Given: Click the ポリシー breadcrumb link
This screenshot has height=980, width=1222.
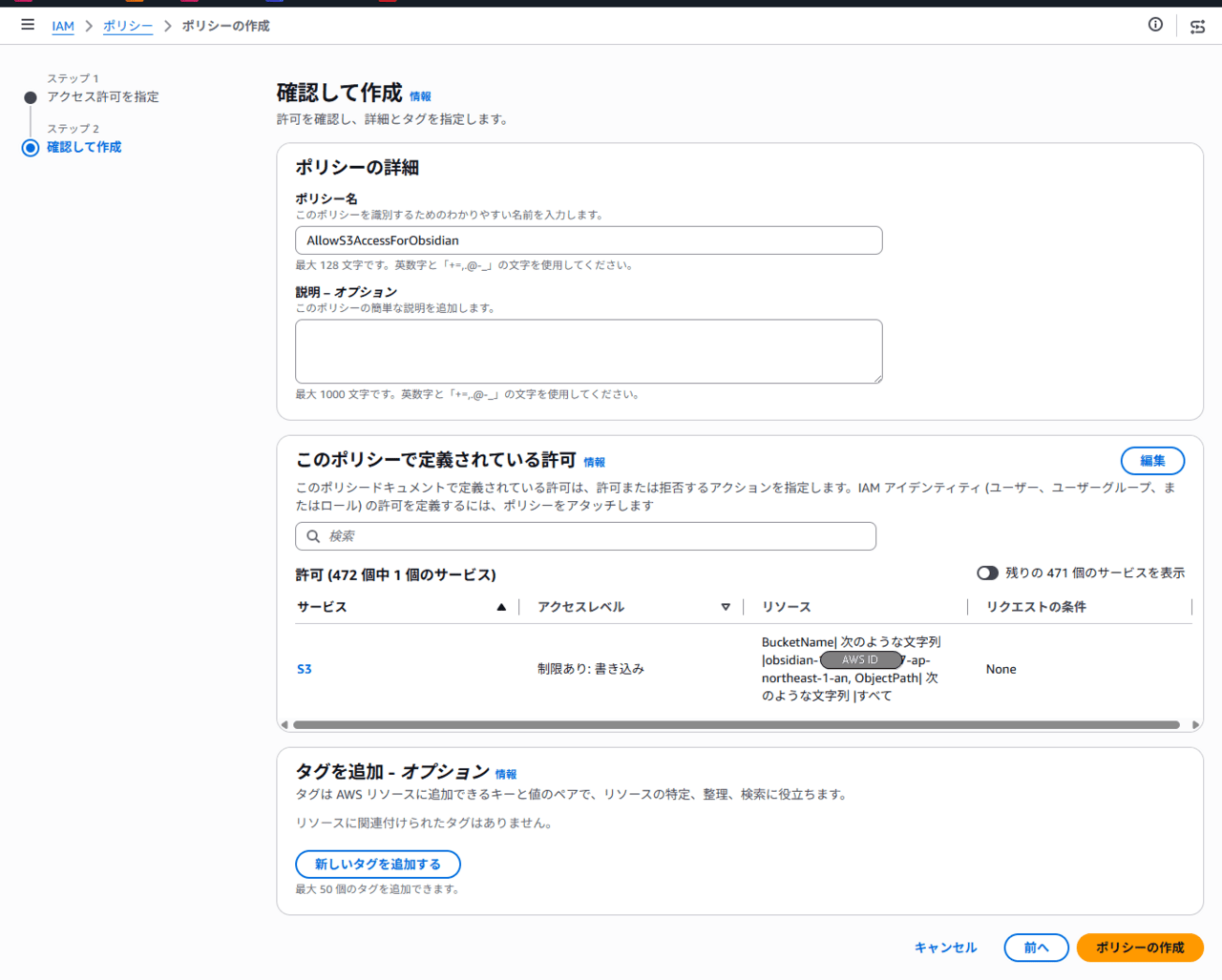Looking at the screenshot, I should coord(128,26).
